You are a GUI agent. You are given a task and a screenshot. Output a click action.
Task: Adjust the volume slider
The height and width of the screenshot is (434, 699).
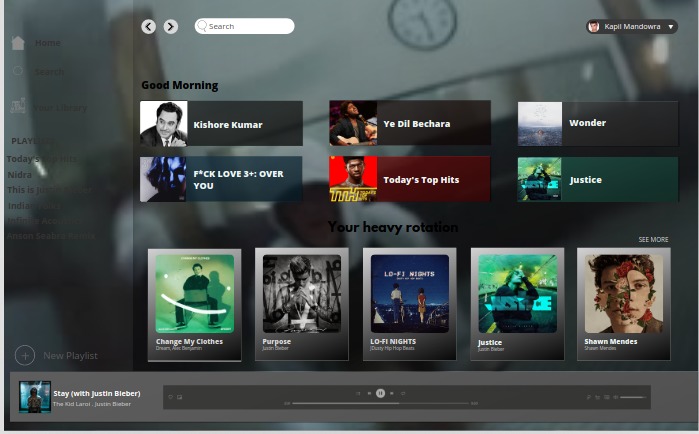(x=633, y=397)
